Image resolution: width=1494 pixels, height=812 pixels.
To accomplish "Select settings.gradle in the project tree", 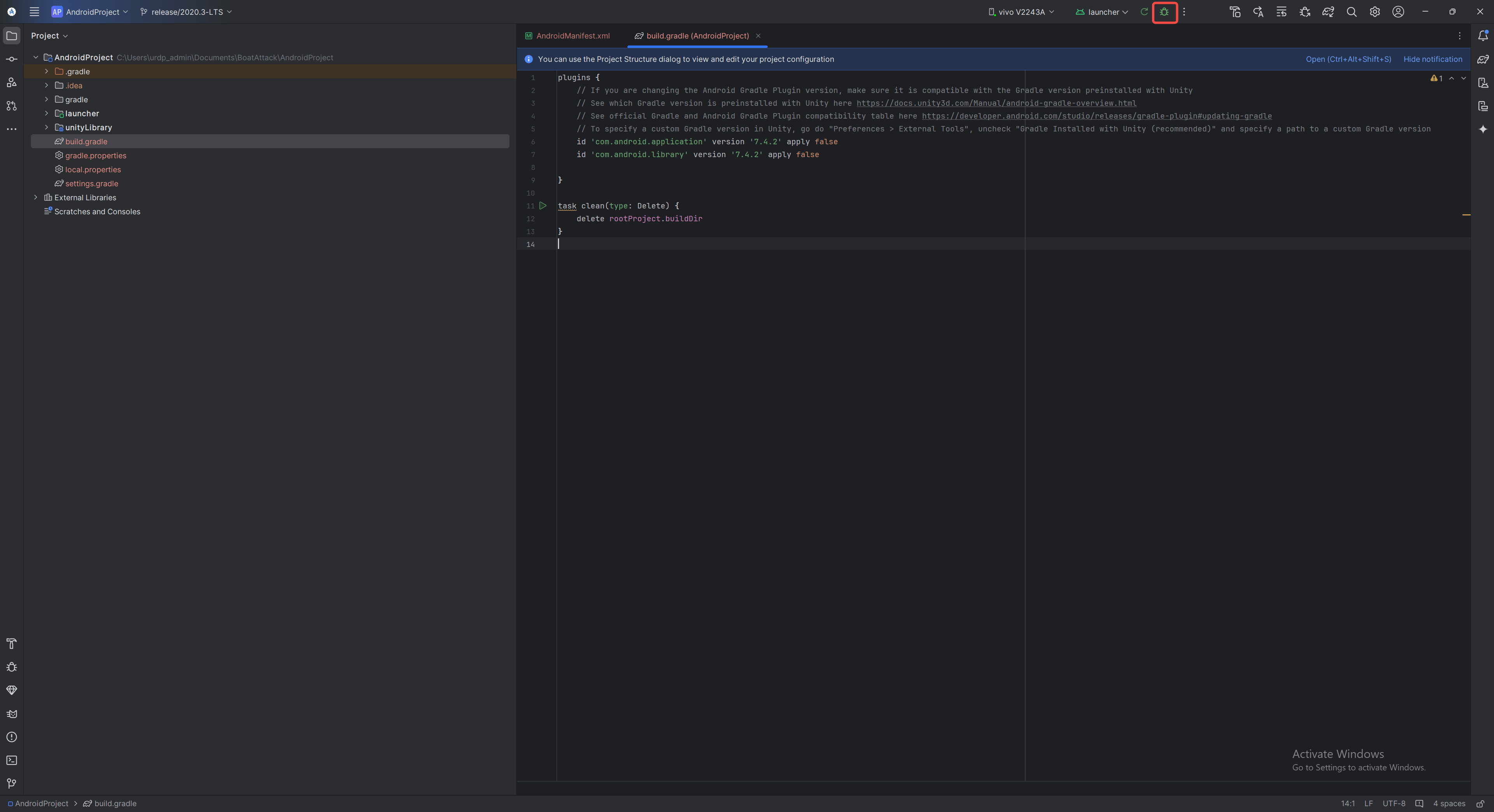I will [x=92, y=184].
